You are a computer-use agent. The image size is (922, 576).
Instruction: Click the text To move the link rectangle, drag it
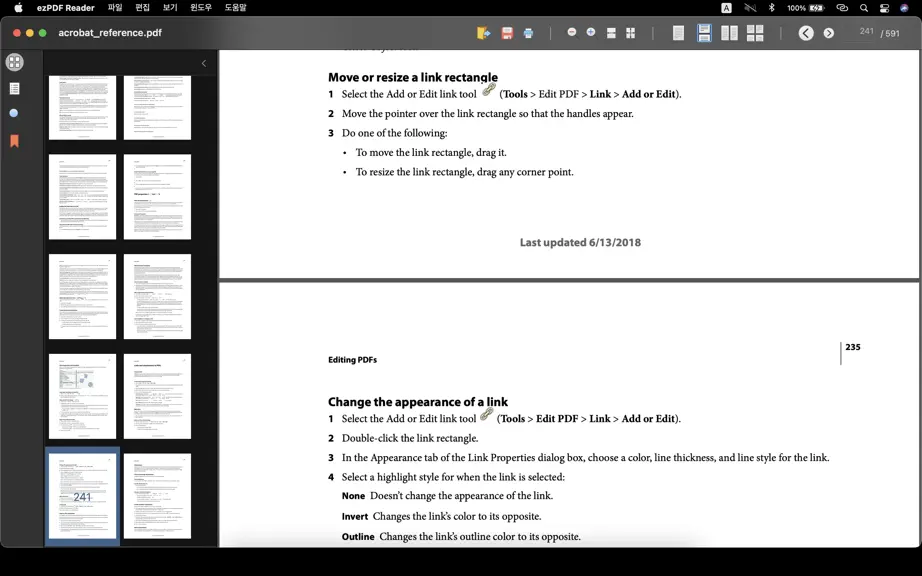(x=431, y=152)
